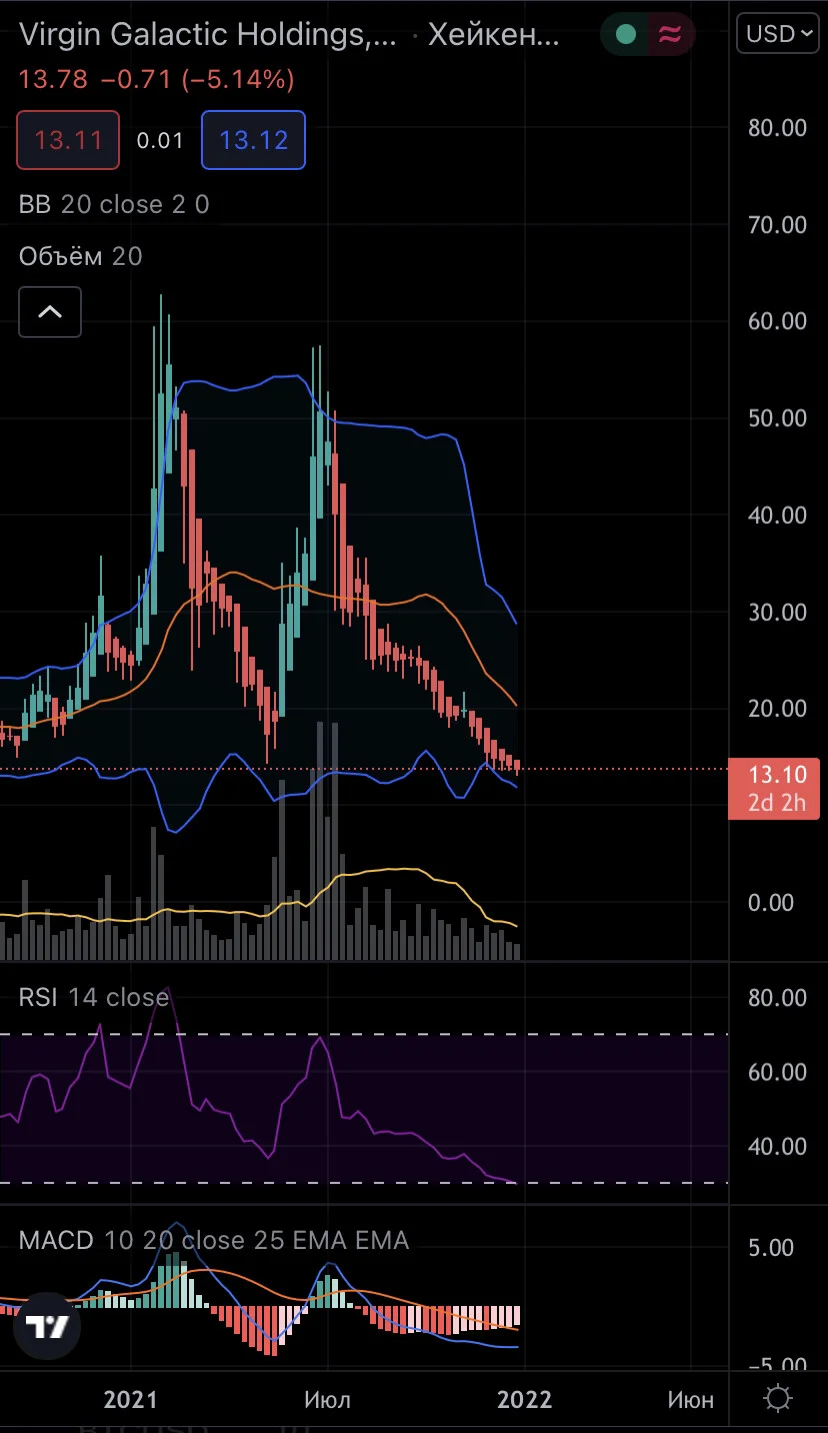Click −5.00 on the MACD scale
Screen dimensions: 828x1433
[x=777, y=1365]
